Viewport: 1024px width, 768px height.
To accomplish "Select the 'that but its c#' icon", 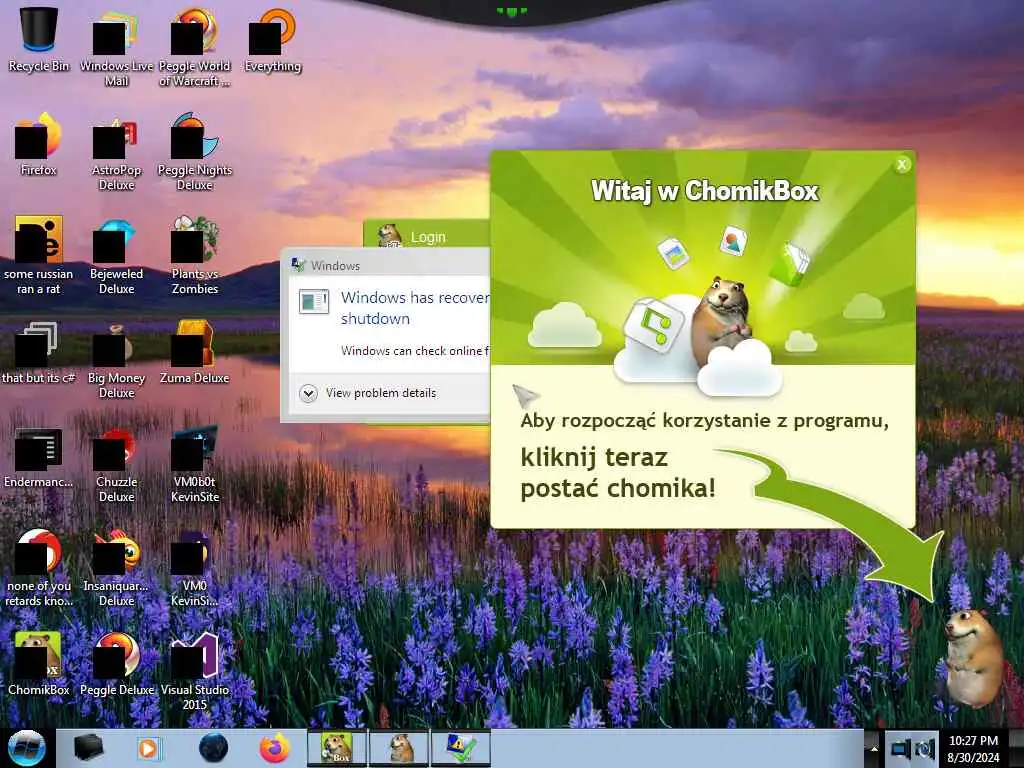I will [39, 351].
